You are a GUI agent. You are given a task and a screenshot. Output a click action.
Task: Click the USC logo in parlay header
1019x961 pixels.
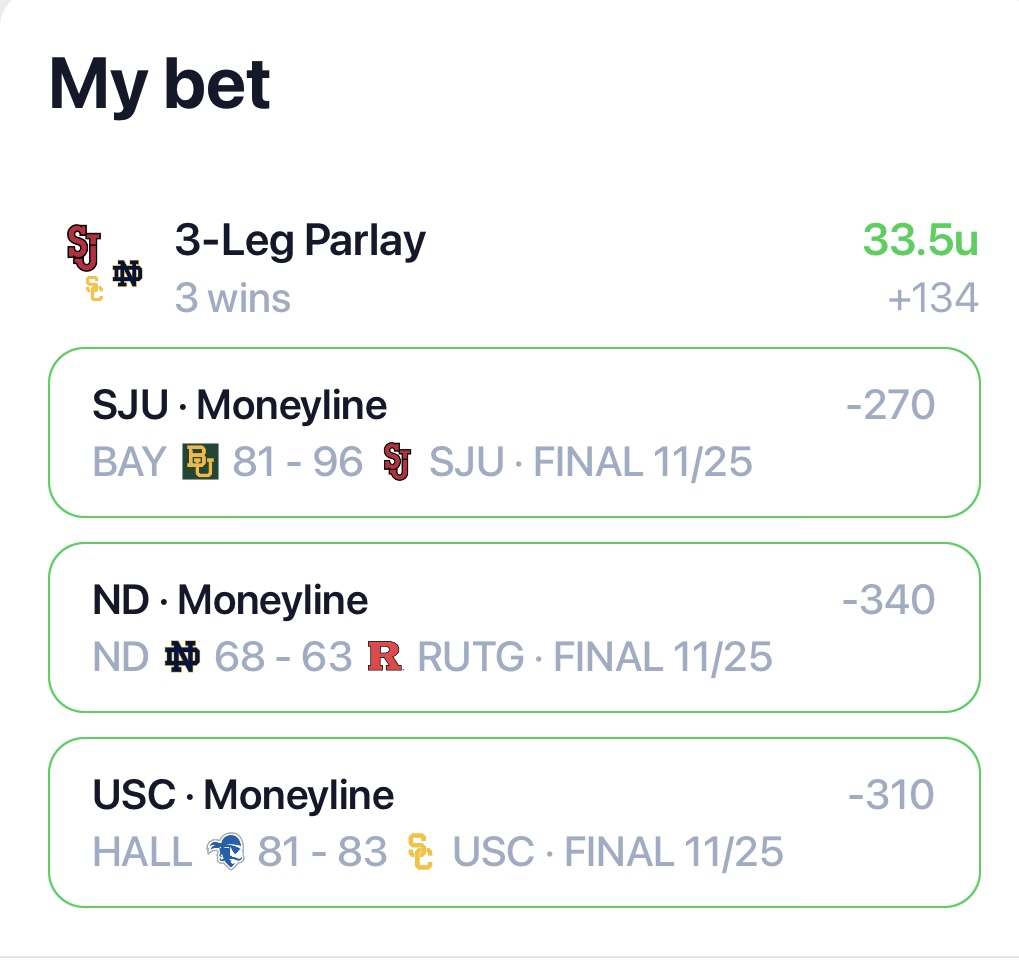(94, 289)
